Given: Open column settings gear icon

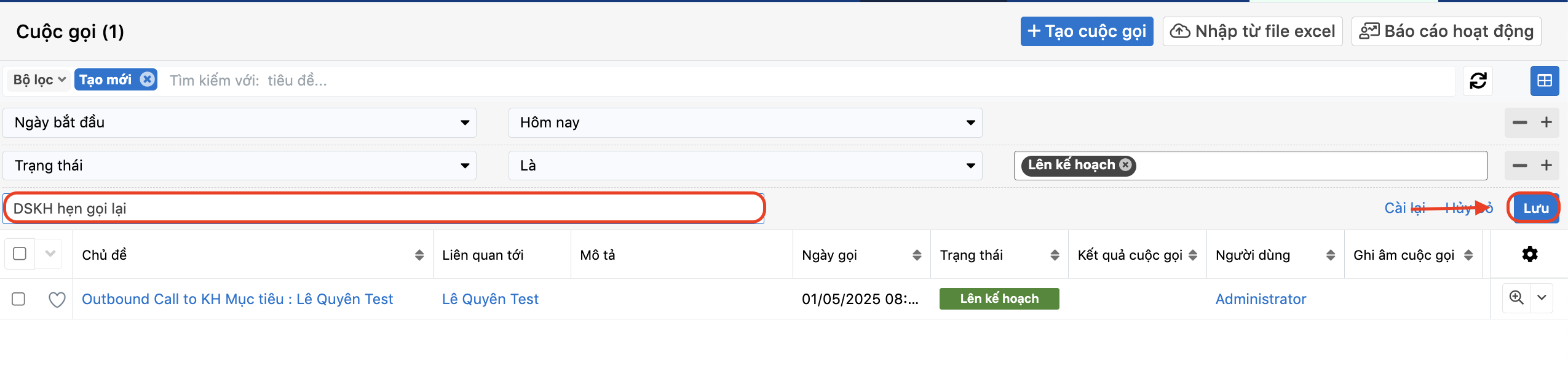Looking at the screenshot, I should click(x=1529, y=254).
